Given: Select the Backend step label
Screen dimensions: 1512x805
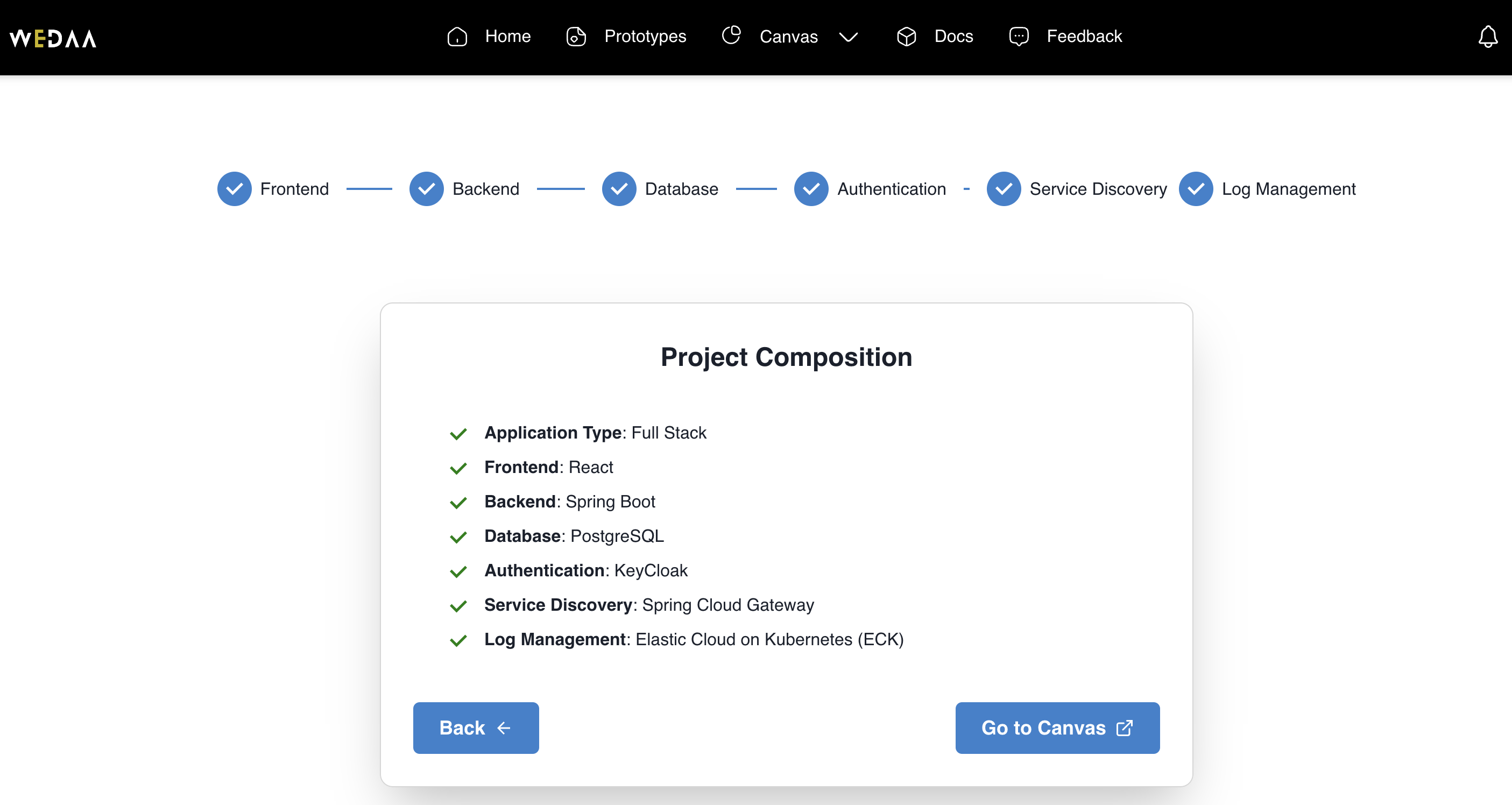Looking at the screenshot, I should pyautogui.click(x=486, y=189).
